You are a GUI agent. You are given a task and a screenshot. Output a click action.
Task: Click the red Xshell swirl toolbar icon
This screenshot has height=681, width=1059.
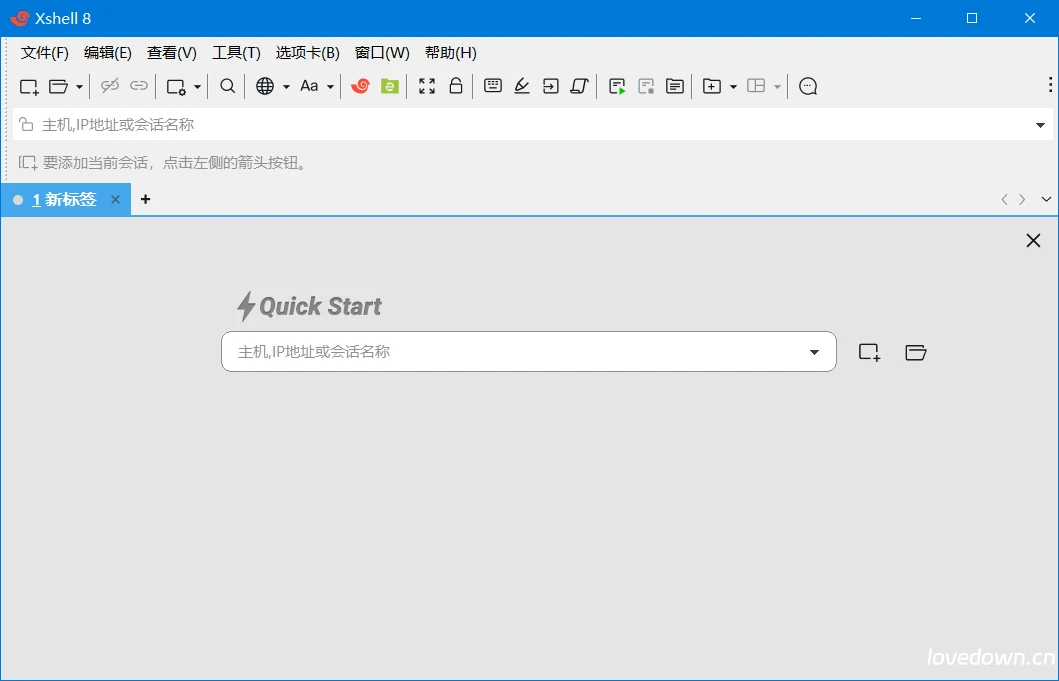(360, 86)
